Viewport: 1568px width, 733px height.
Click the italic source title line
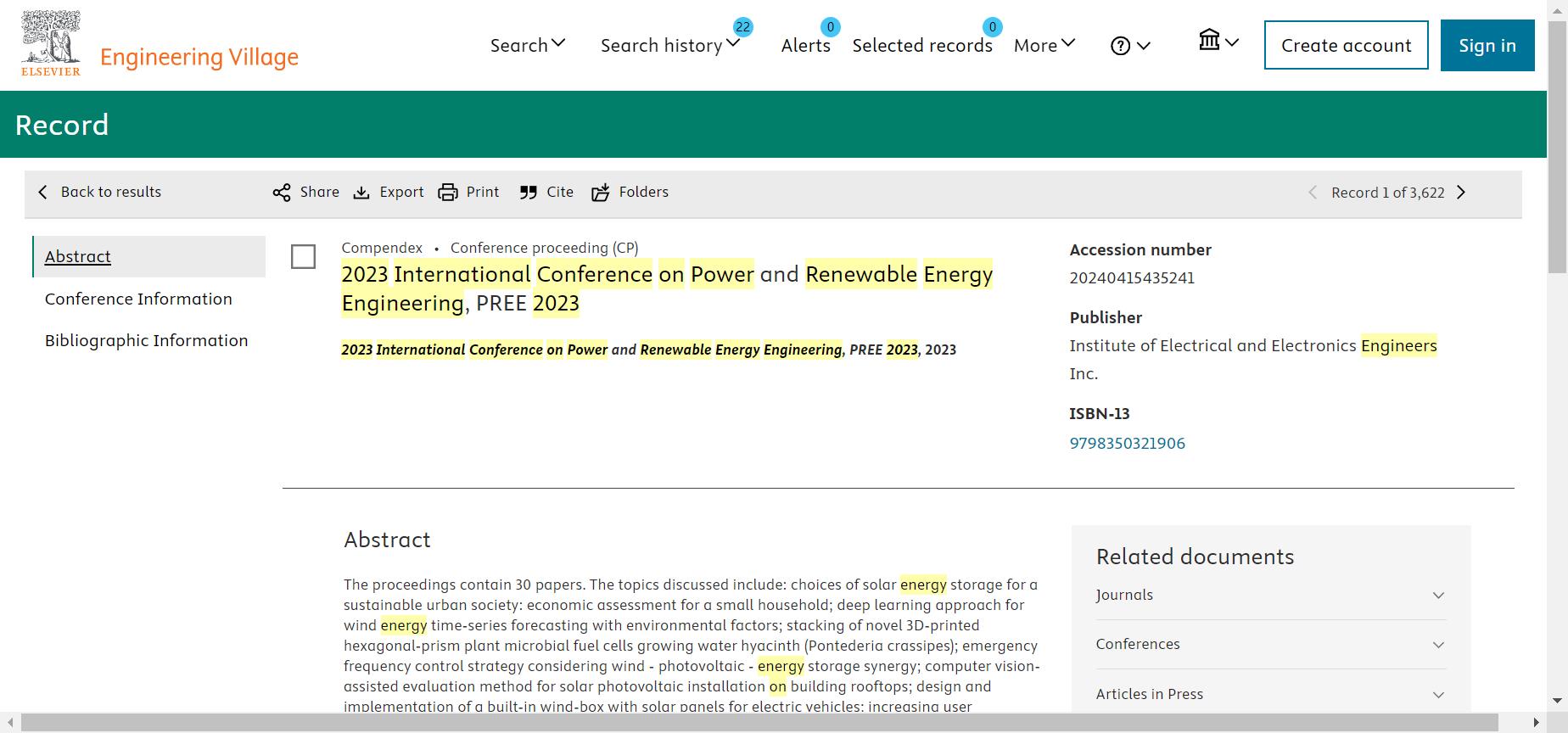(648, 350)
